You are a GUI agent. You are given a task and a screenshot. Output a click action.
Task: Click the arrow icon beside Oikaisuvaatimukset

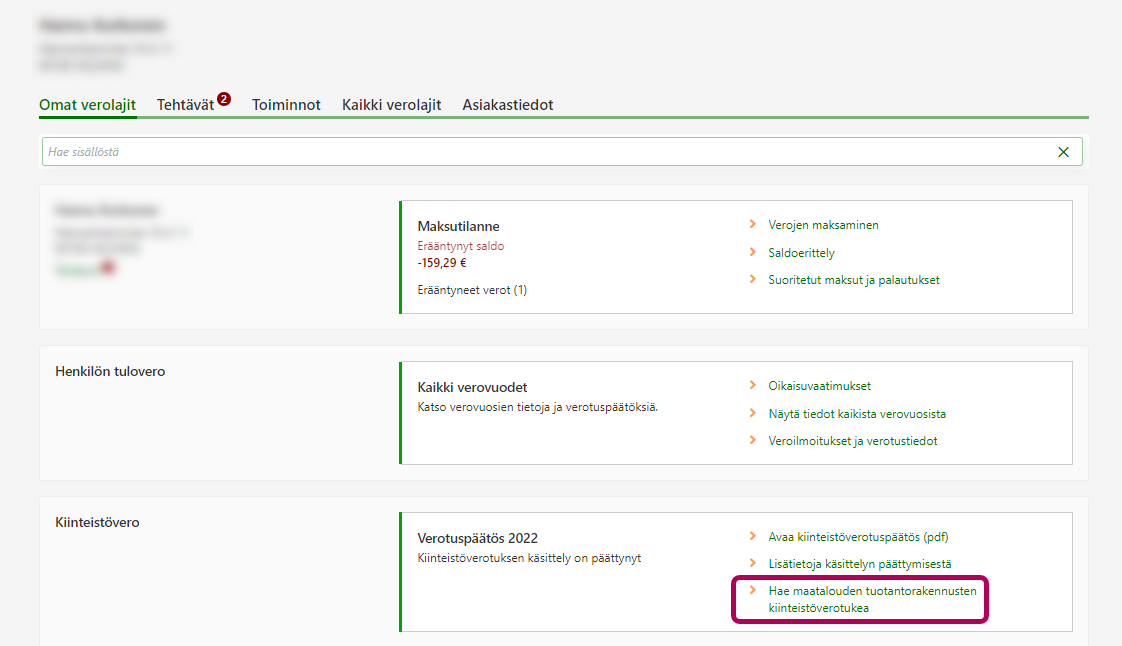coord(753,386)
